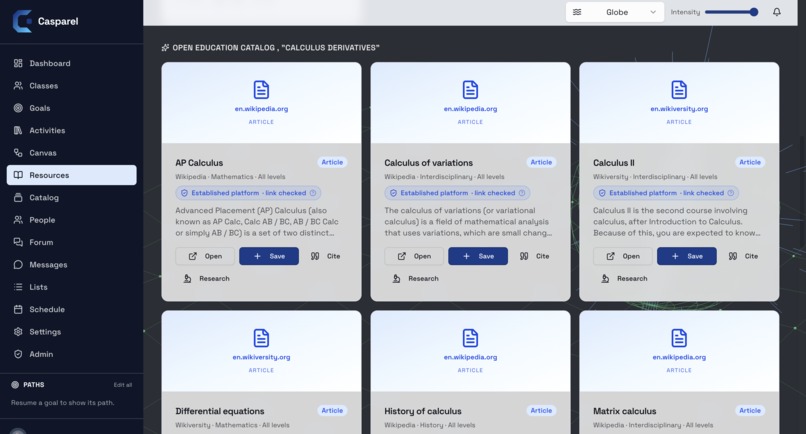Click the Catalog sidebar icon

click(18, 197)
